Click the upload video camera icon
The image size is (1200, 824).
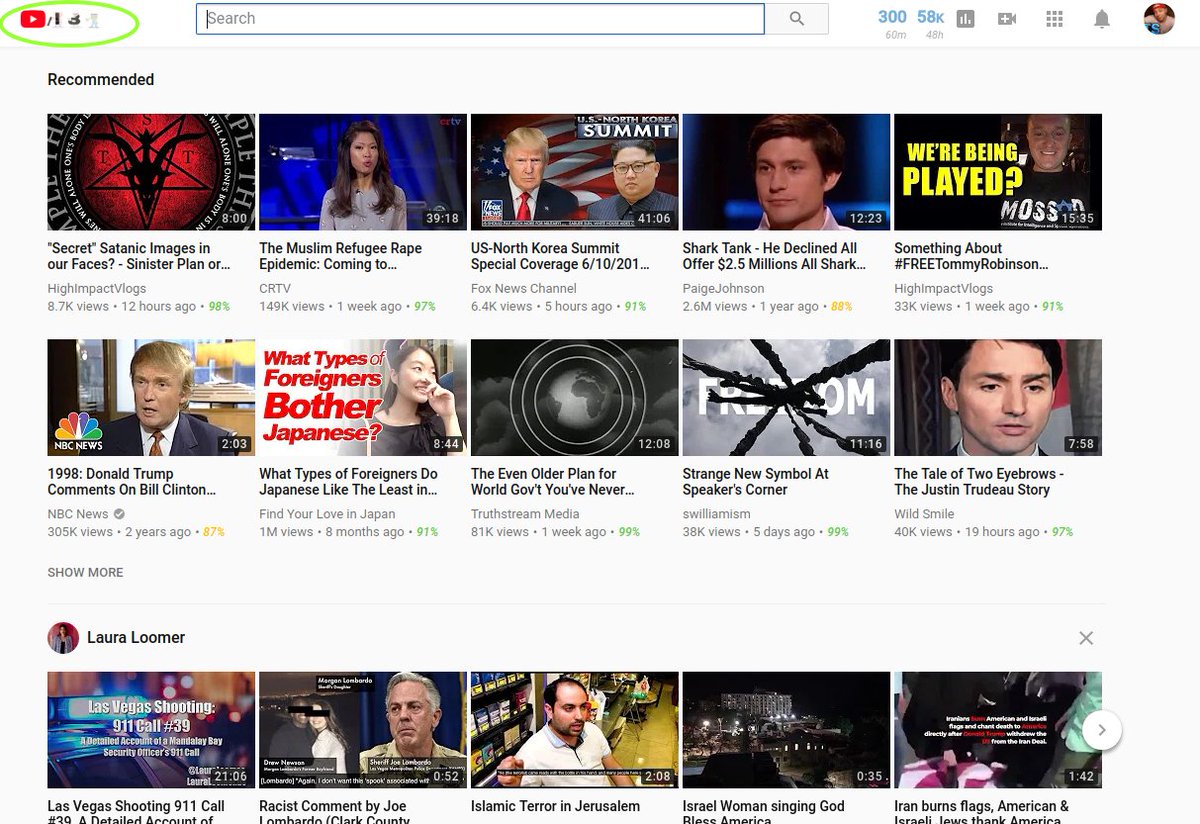(x=1007, y=19)
